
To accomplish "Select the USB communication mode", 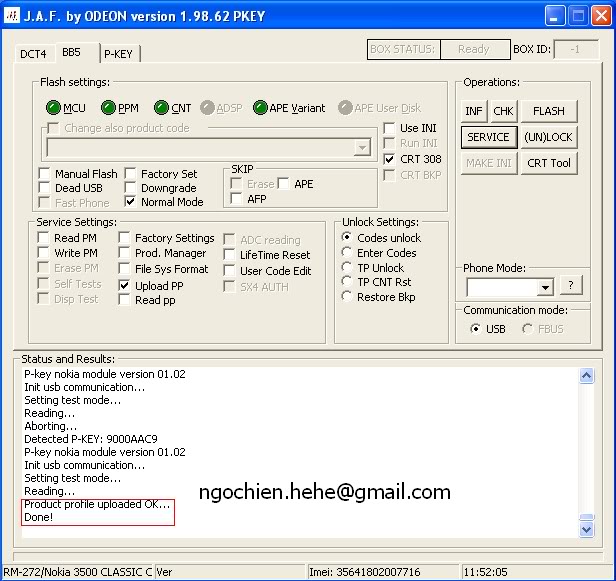I will click(475, 329).
